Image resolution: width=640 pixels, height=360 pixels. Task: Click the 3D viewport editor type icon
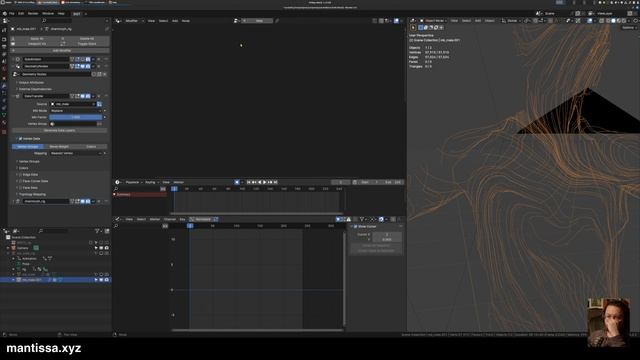click(413, 20)
